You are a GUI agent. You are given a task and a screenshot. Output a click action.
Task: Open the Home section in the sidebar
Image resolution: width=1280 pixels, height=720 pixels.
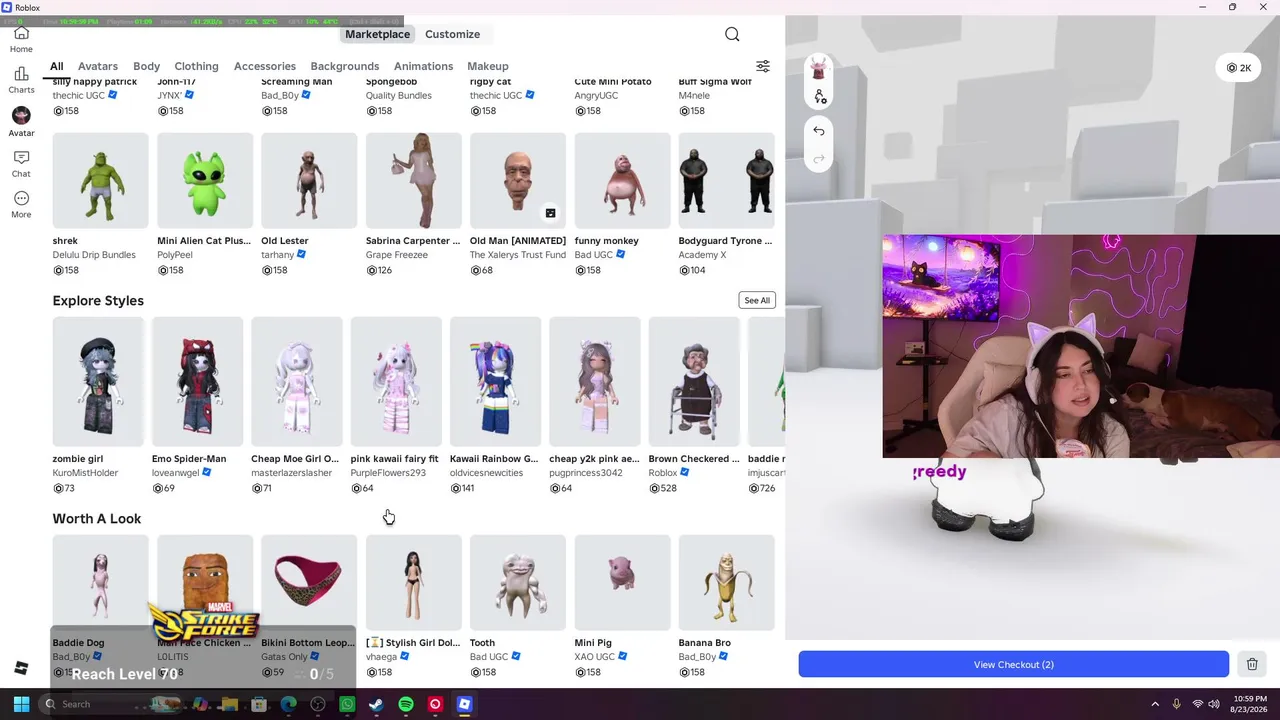coord(21,40)
